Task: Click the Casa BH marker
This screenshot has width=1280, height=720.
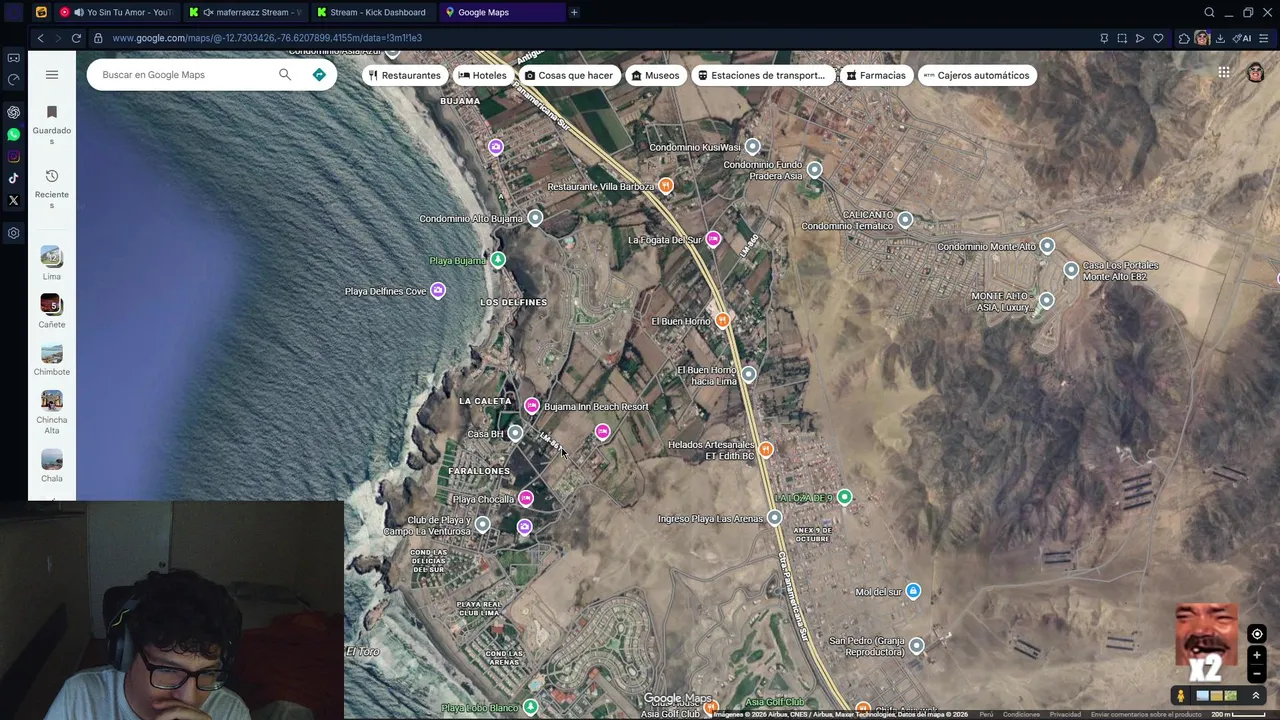Action: coord(515,433)
